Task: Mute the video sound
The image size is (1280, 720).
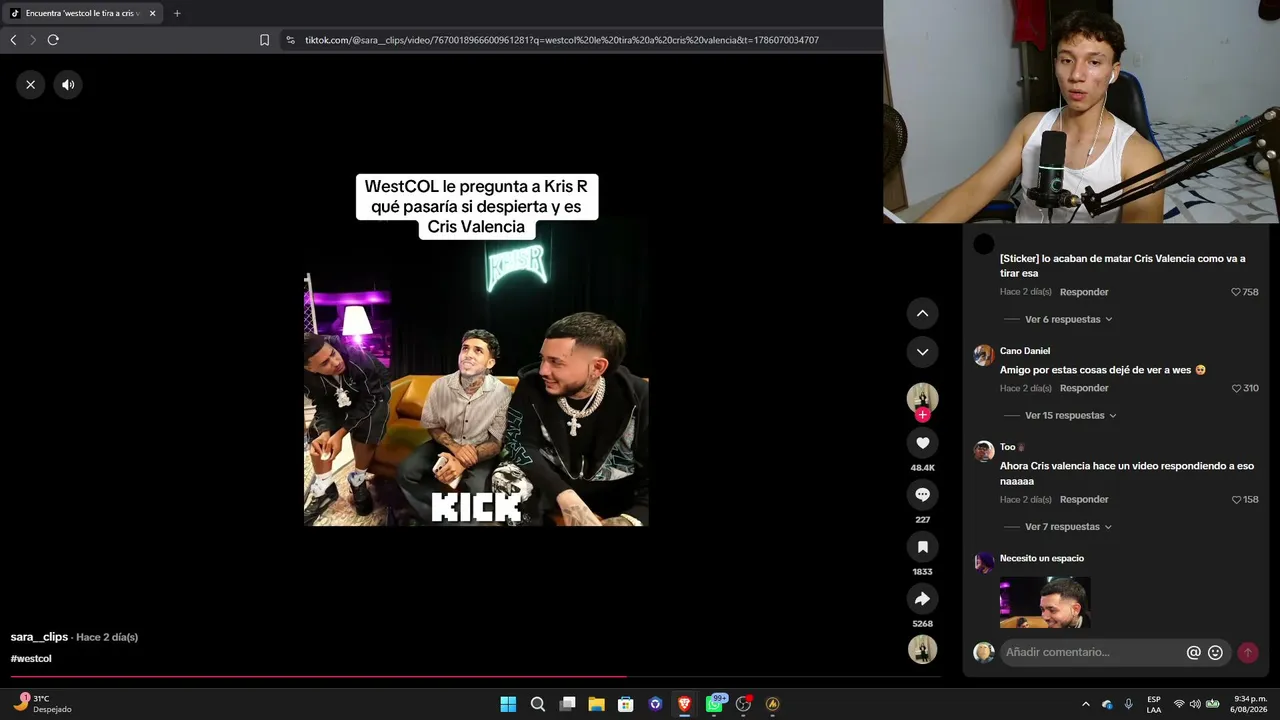Action: (x=68, y=85)
